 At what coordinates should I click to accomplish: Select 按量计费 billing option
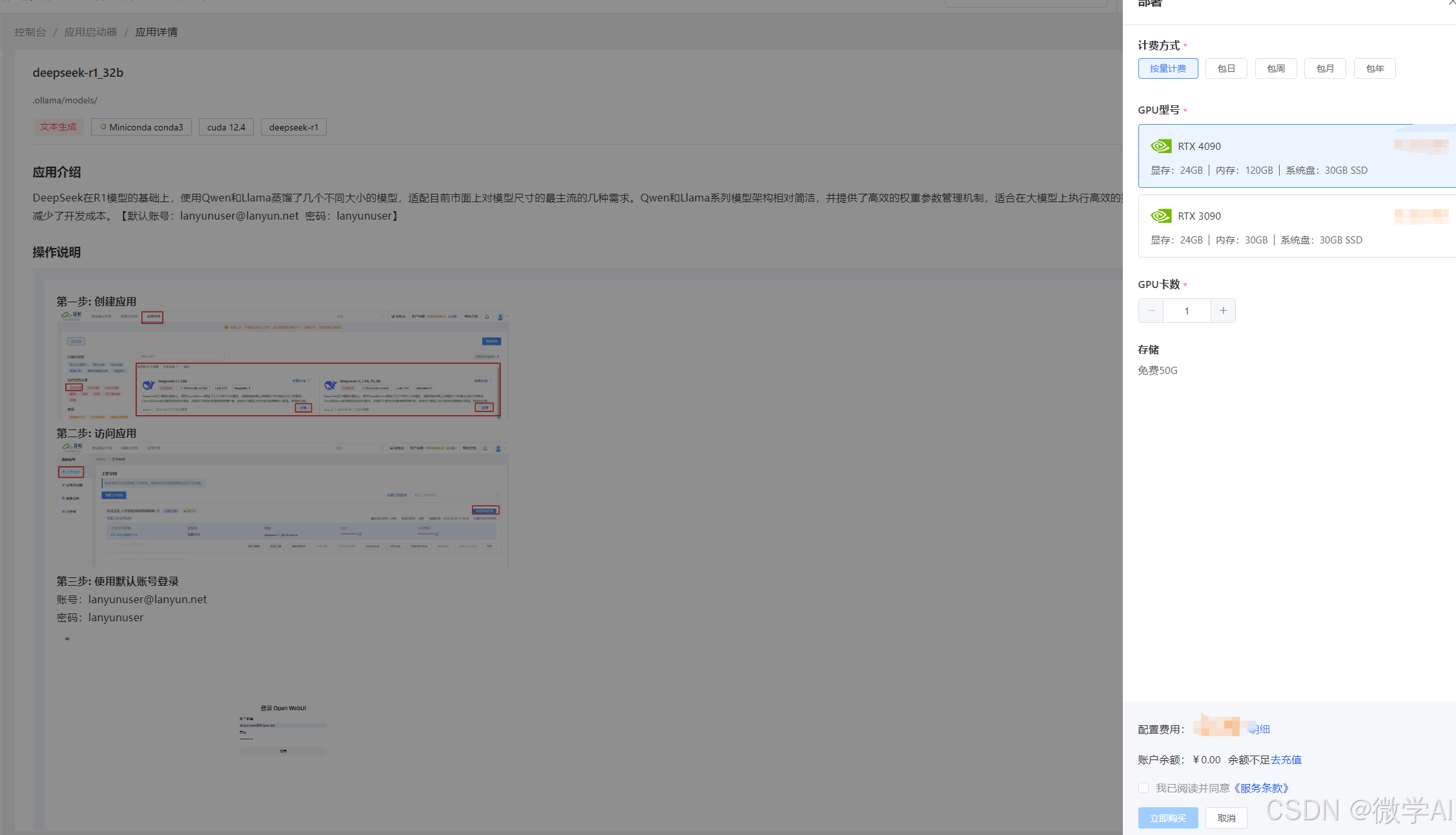click(1167, 68)
